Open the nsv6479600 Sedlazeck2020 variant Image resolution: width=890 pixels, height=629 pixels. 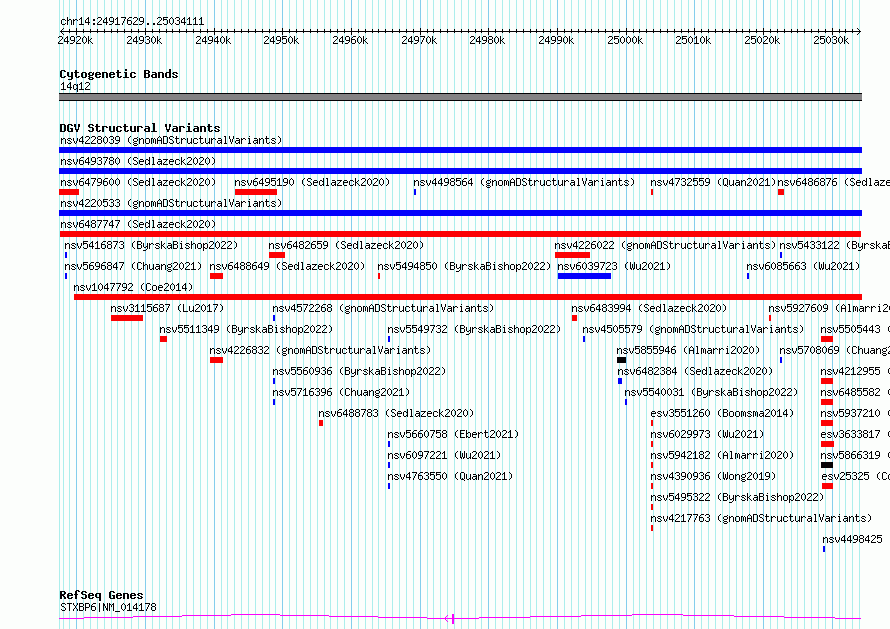tap(138, 182)
